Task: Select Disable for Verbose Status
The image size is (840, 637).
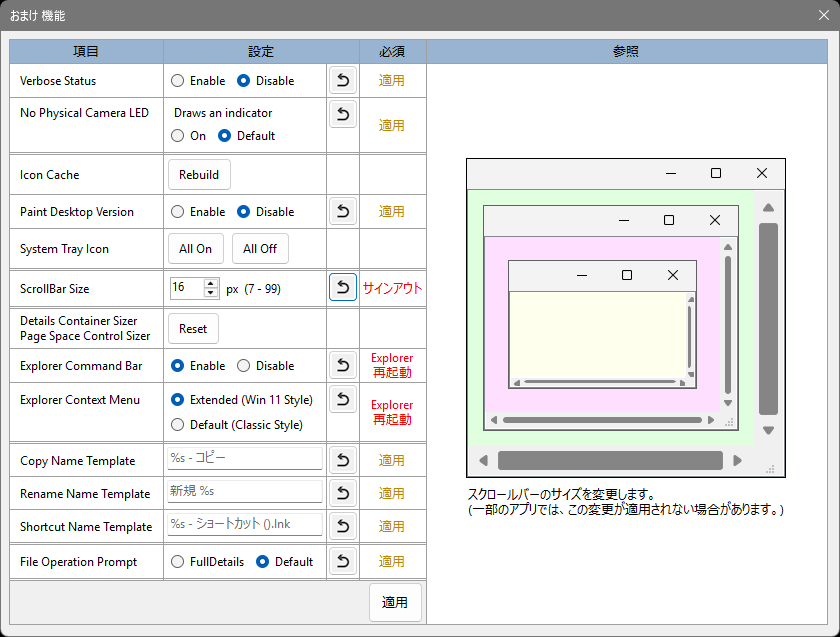Action: coord(243,81)
